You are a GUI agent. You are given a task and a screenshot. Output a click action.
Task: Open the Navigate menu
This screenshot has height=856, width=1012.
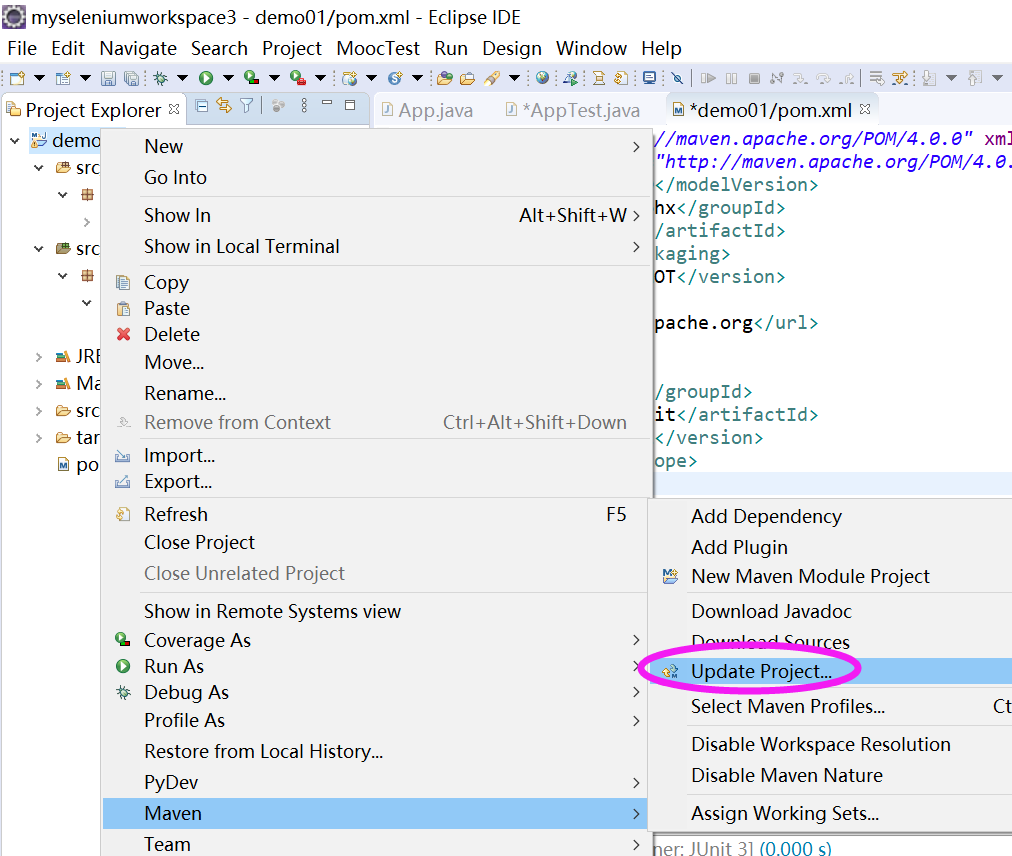coord(138,48)
